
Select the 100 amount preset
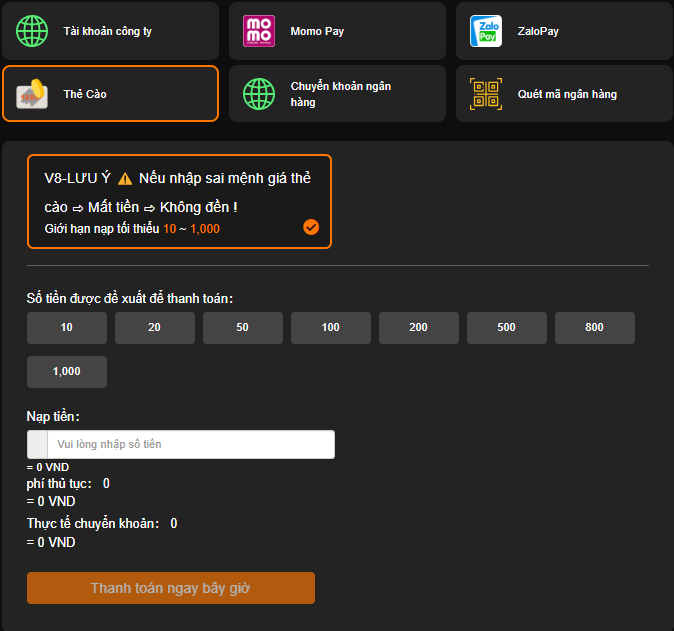[331, 328]
